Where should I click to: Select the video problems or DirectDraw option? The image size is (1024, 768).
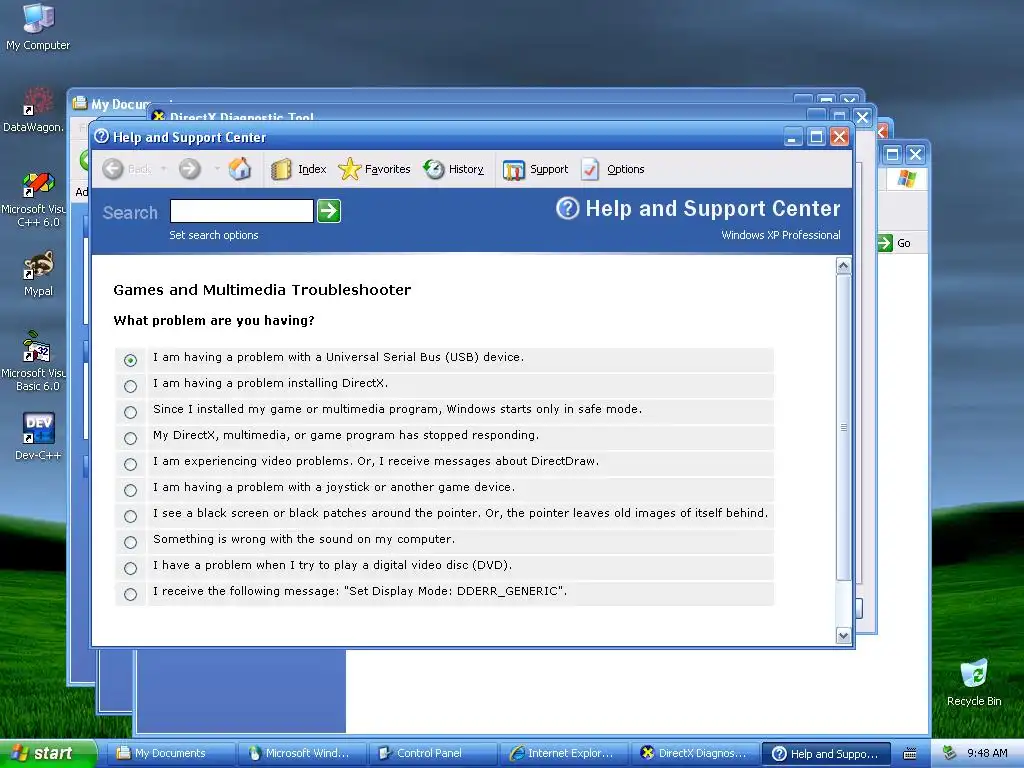pos(131,464)
